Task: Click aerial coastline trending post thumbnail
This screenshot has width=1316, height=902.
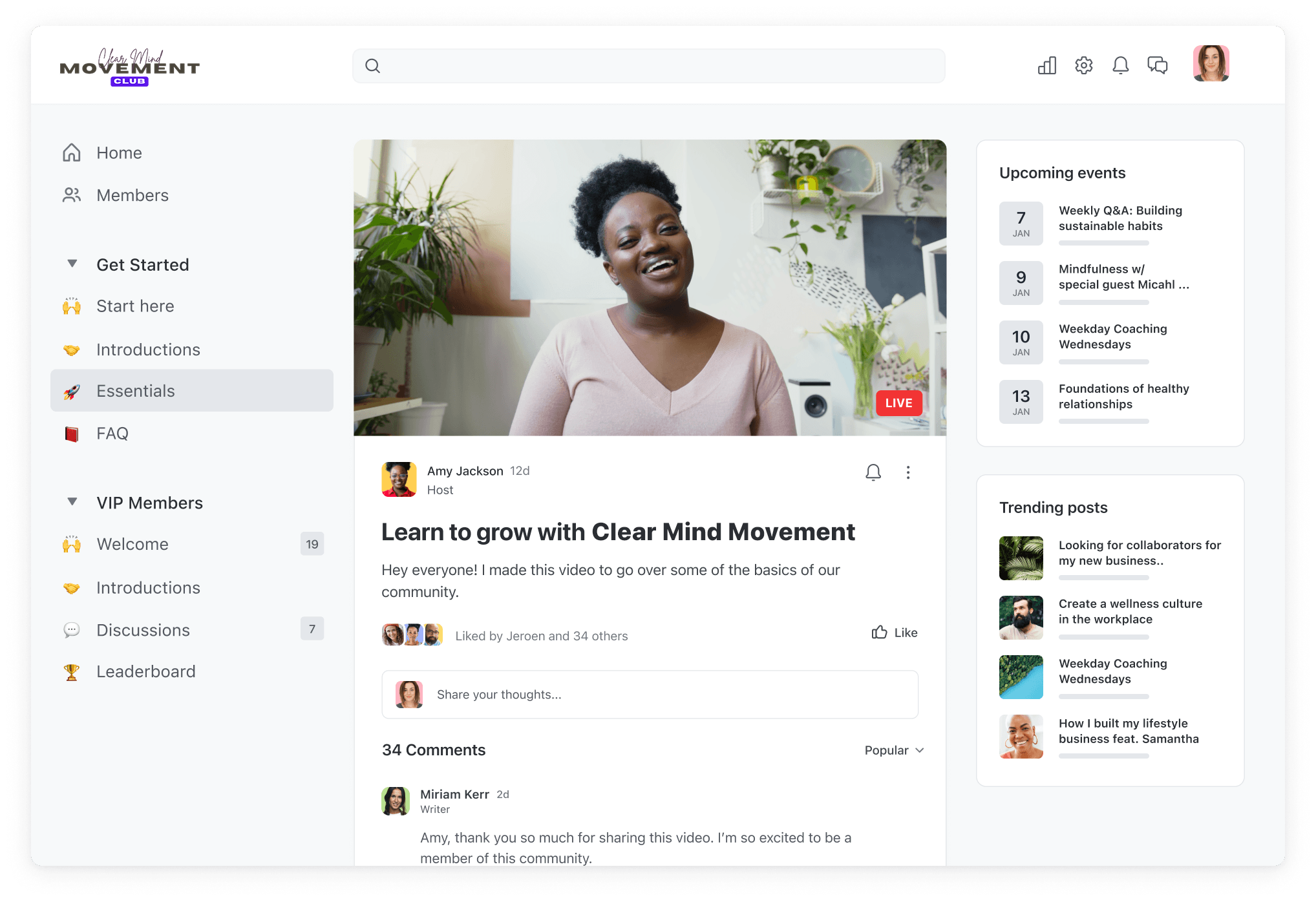Action: [x=1021, y=677]
